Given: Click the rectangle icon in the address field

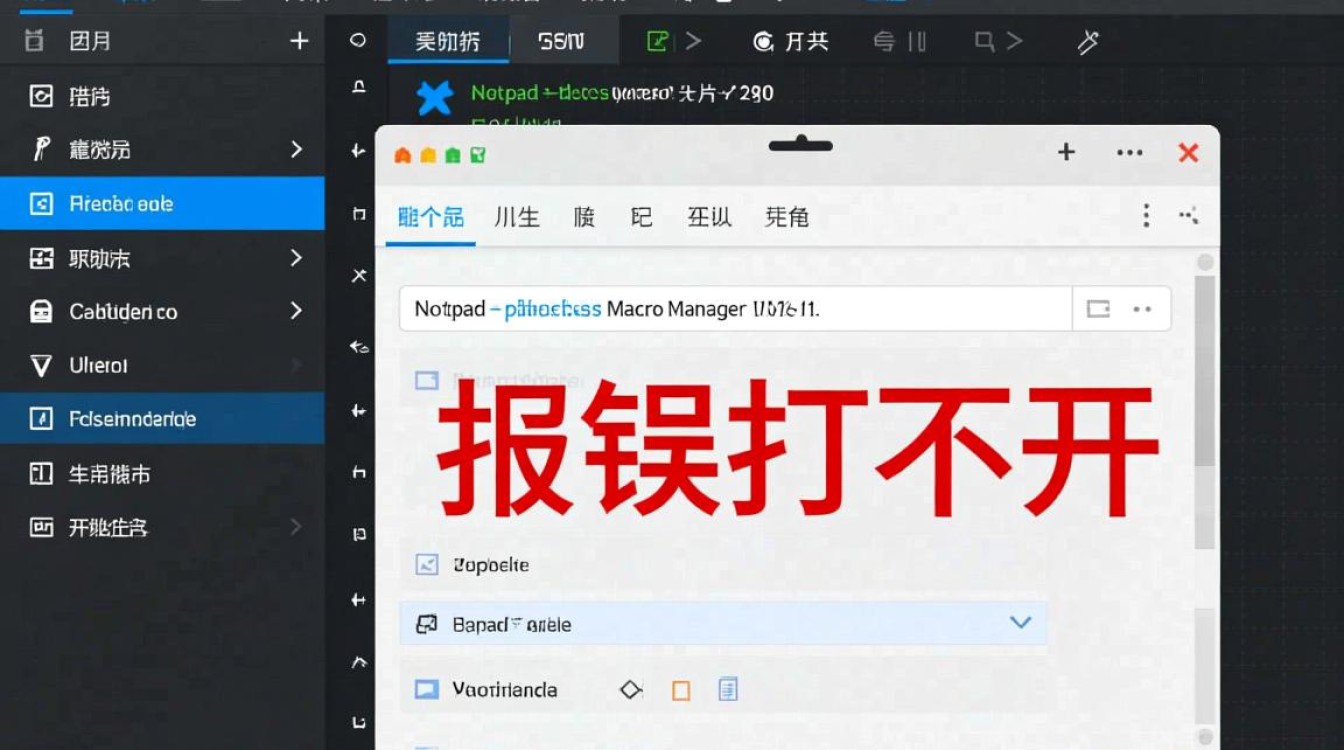Looking at the screenshot, I should click(x=1098, y=309).
